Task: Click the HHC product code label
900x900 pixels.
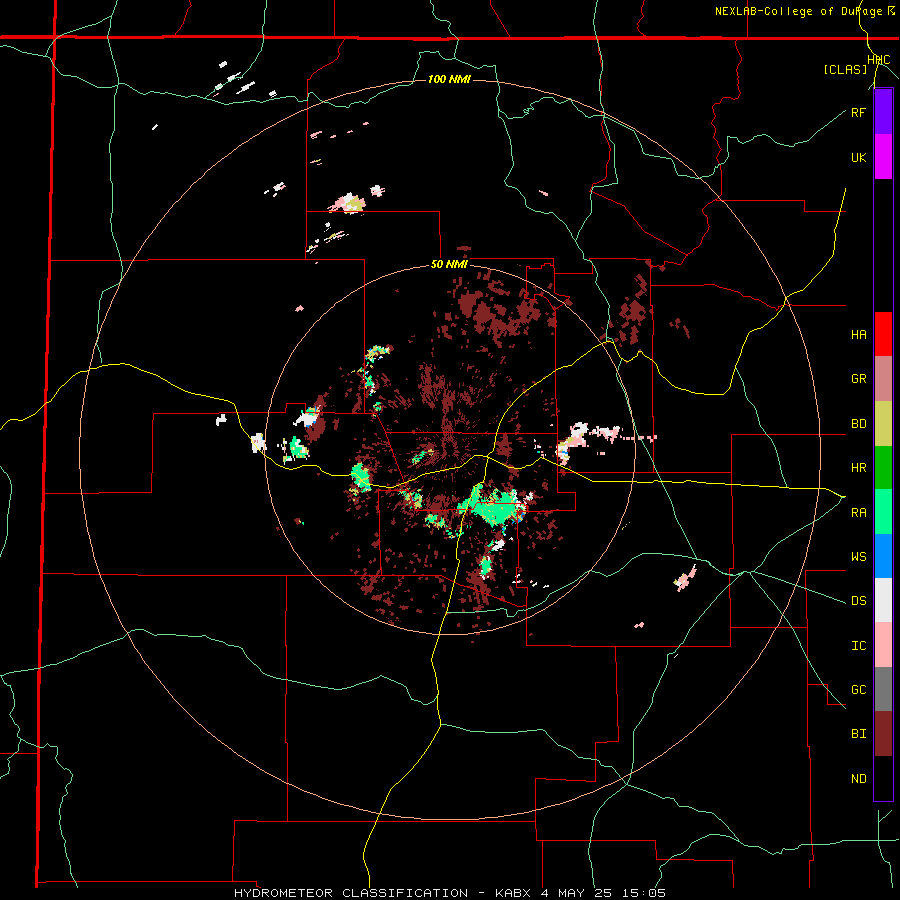Action: click(879, 60)
